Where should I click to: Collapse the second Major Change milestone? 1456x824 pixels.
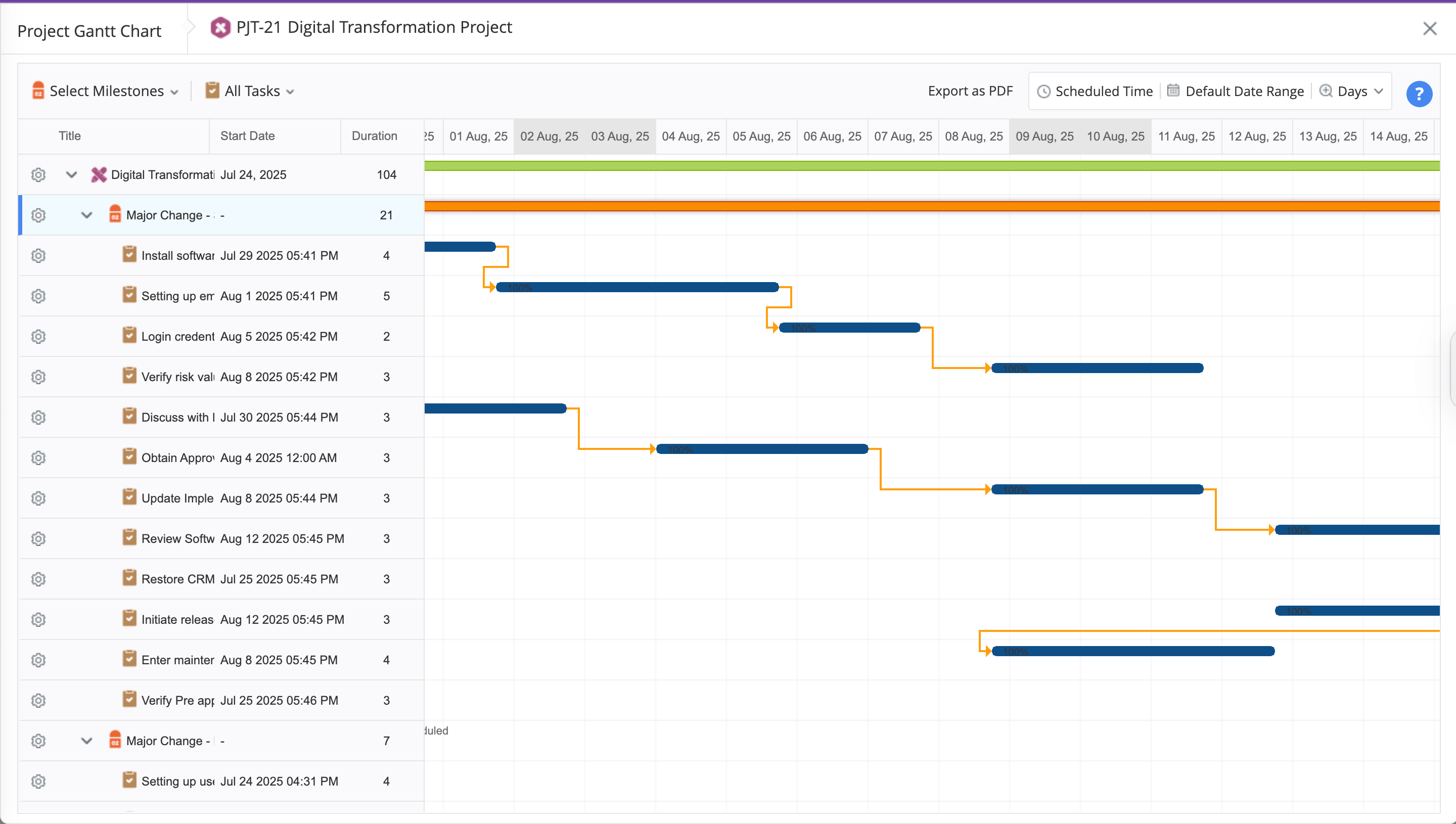(86, 741)
